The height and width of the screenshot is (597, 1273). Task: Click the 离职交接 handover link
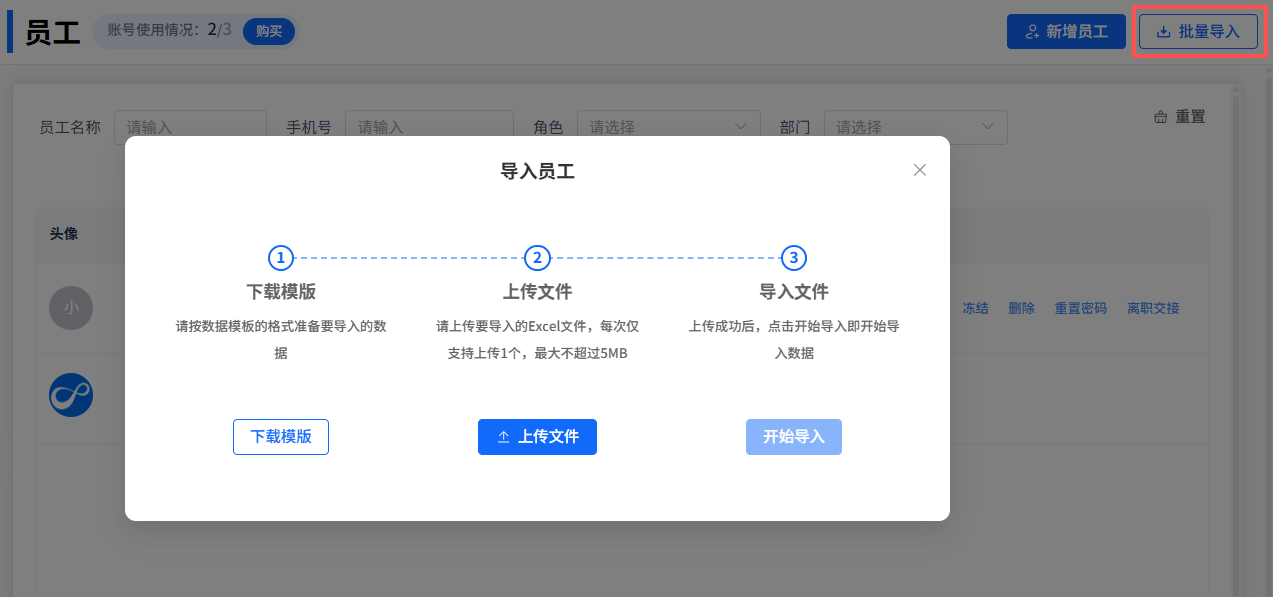point(1153,308)
